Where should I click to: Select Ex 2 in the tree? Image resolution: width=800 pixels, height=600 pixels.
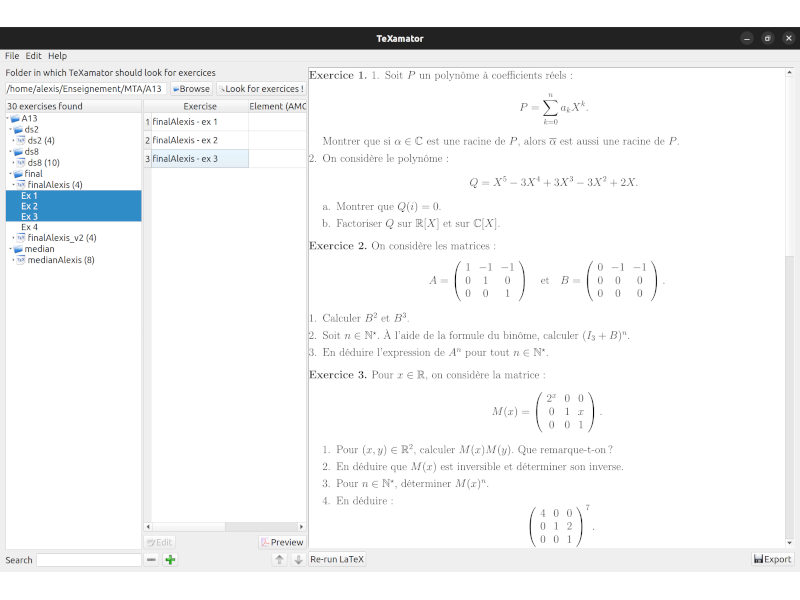click(73, 206)
